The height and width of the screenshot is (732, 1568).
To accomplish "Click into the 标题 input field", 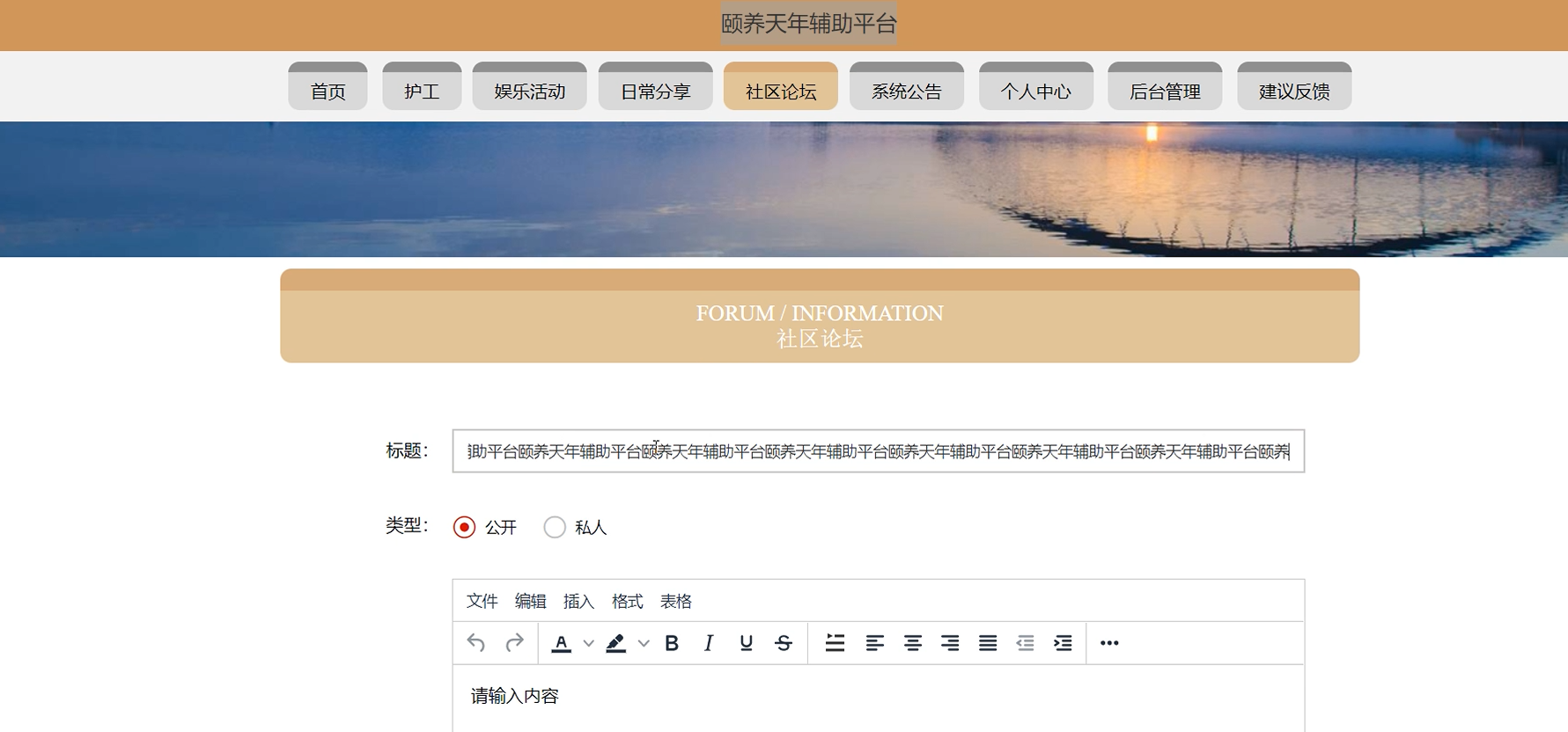I will 878,451.
